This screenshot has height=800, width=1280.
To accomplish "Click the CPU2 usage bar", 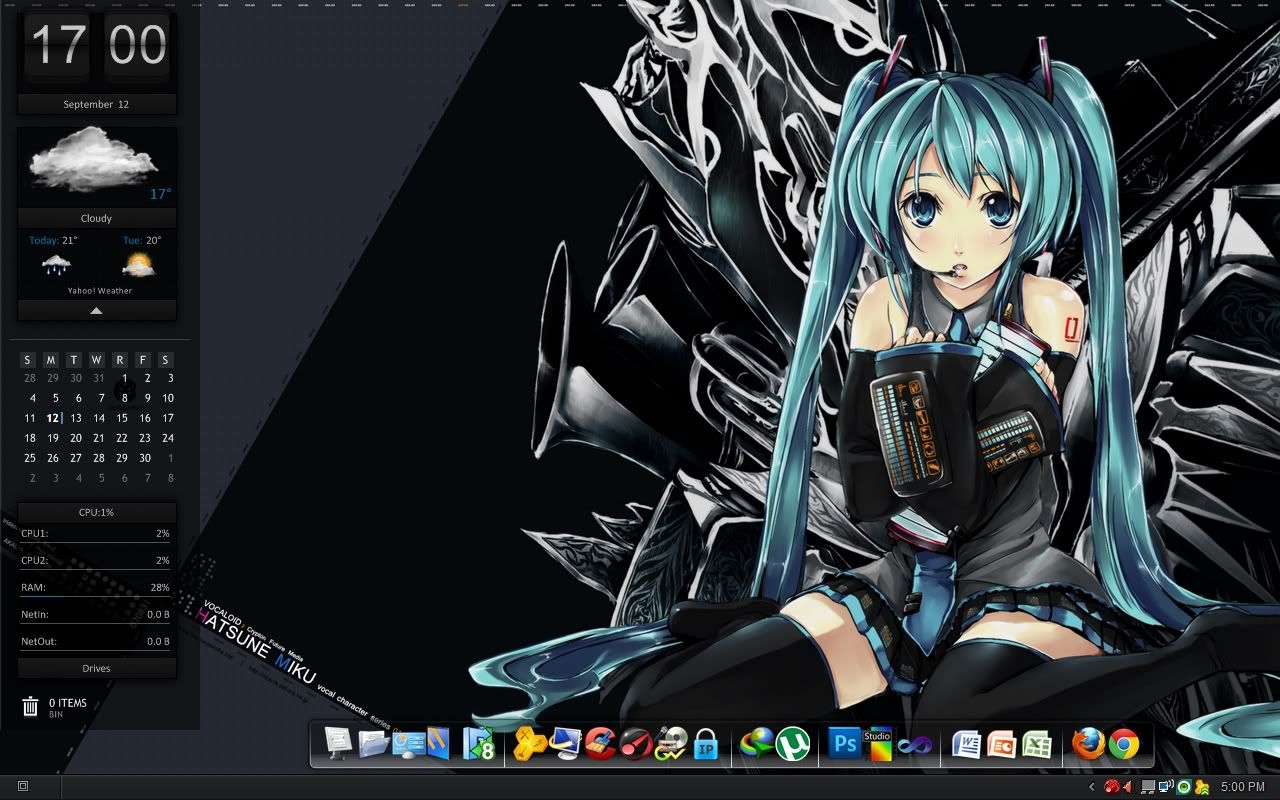I will coord(96,561).
